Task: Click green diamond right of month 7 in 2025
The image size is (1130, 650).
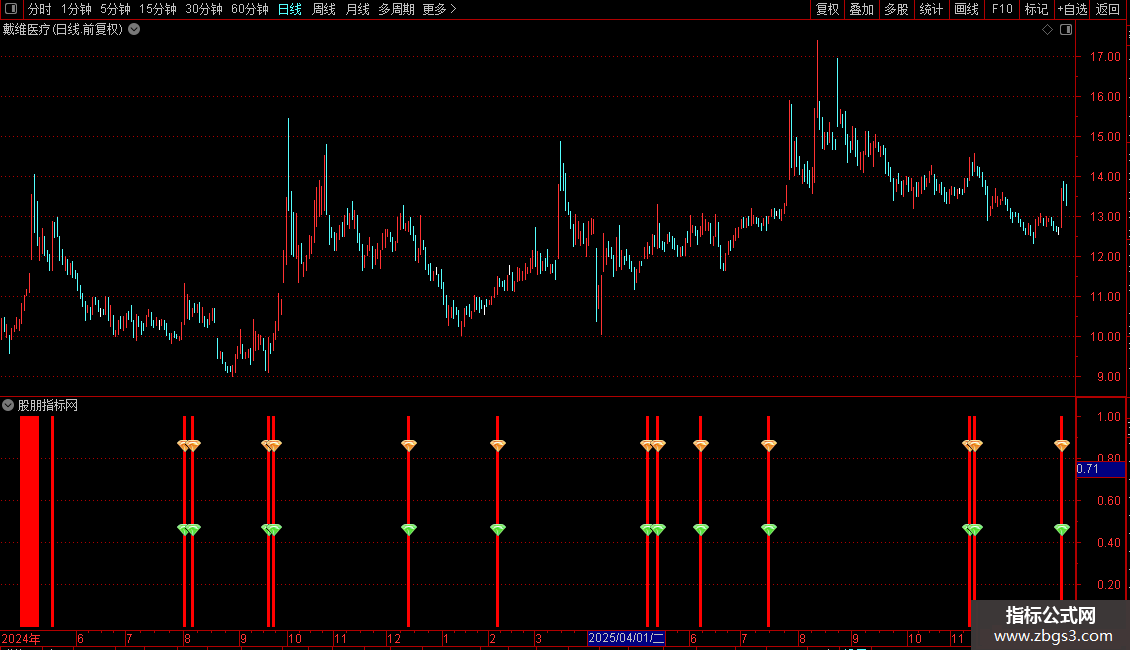Action: tap(769, 529)
